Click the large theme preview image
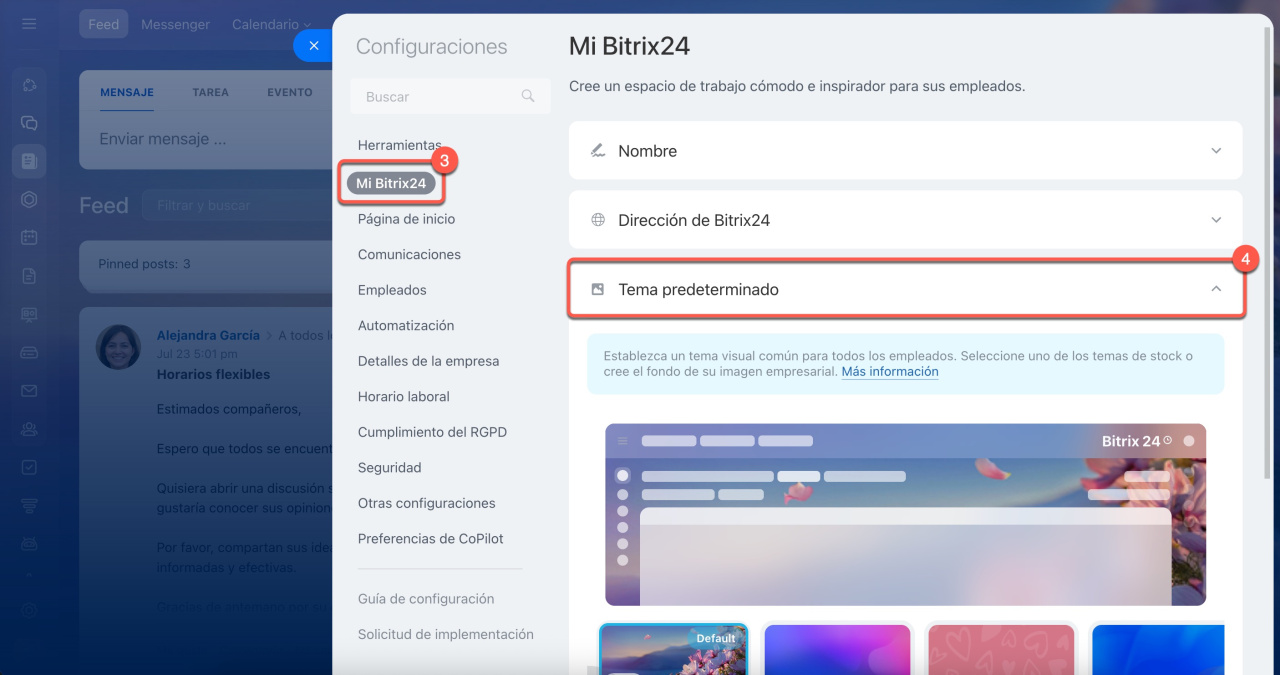The height and width of the screenshot is (675, 1280). (x=905, y=514)
